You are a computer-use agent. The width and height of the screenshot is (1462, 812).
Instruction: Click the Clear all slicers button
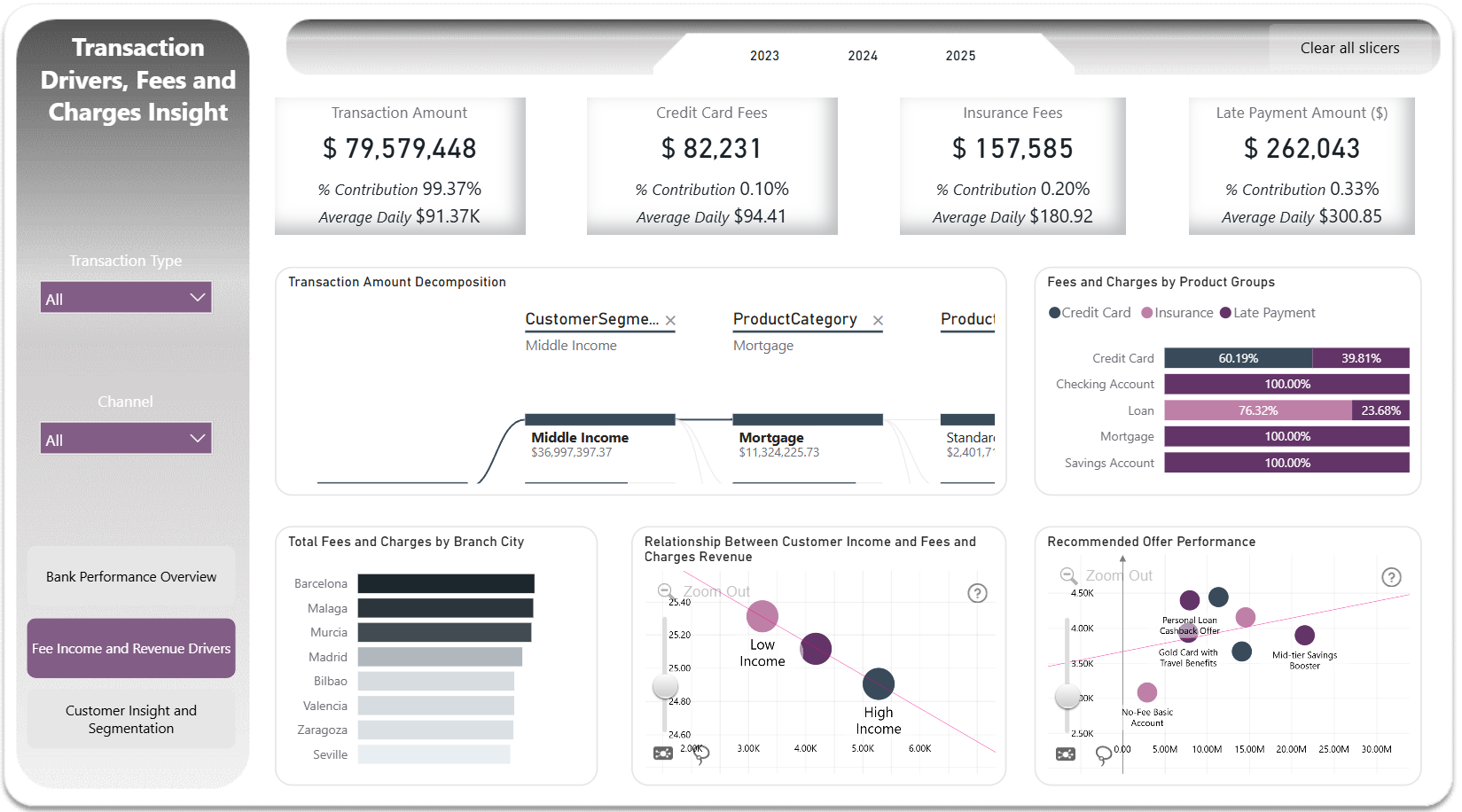coord(1349,48)
